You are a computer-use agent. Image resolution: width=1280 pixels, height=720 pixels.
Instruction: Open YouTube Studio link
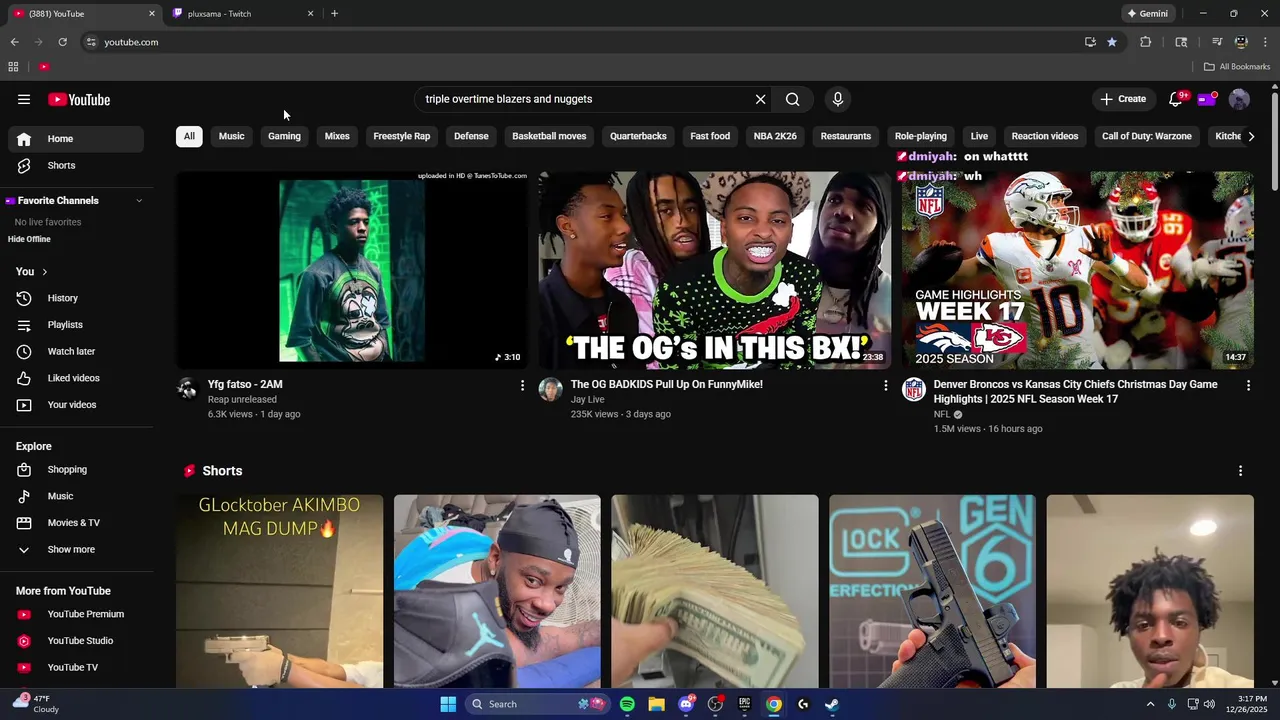pyautogui.click(x=76, y=641)
